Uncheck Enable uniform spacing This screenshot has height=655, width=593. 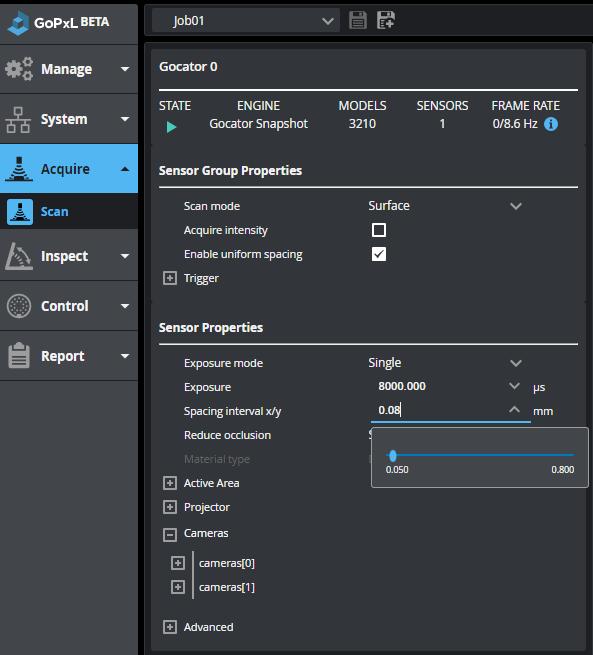tap(379, 254)
